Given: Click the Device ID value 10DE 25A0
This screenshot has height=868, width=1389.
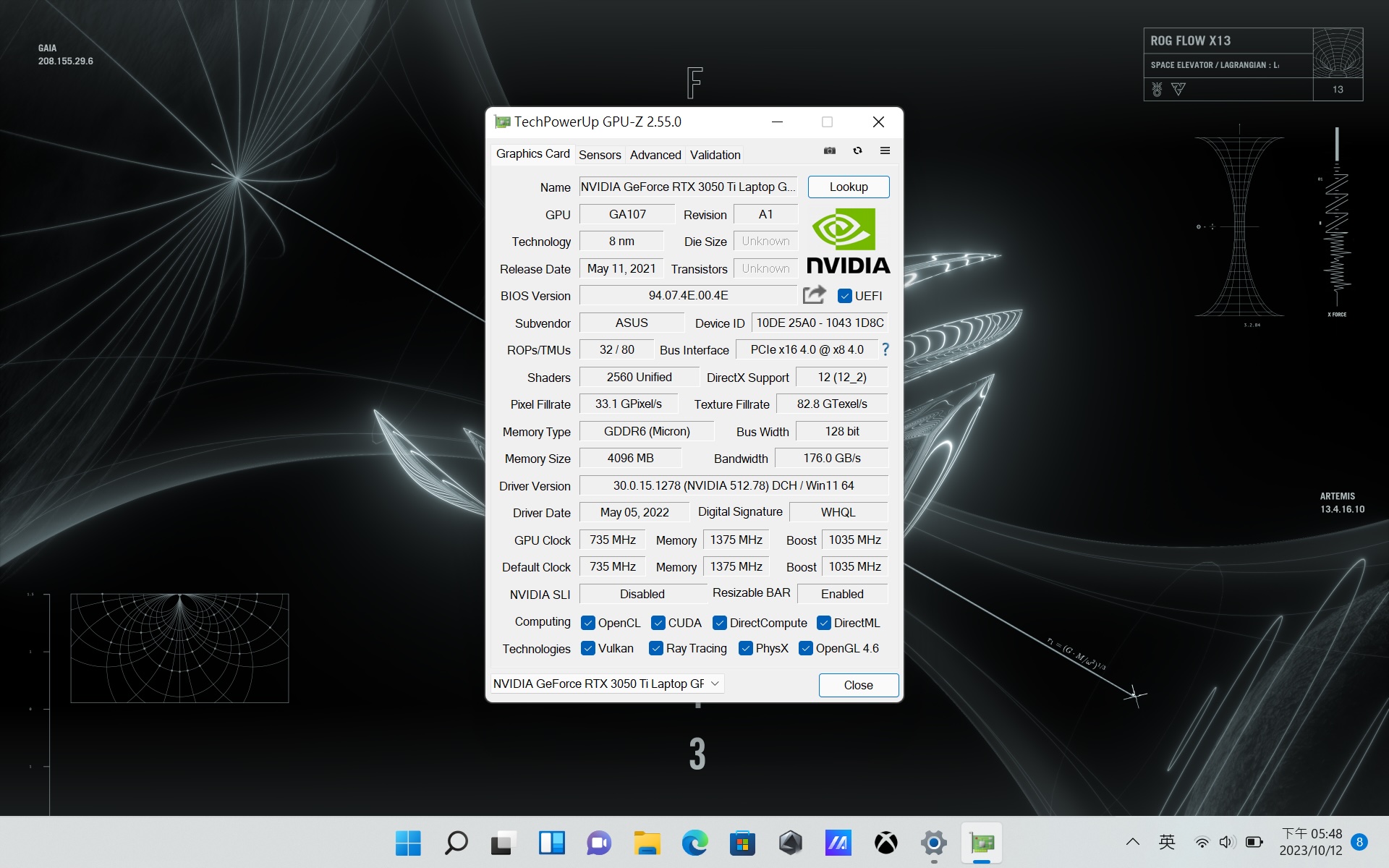Looking at the screenshot, I should [820, 323].
